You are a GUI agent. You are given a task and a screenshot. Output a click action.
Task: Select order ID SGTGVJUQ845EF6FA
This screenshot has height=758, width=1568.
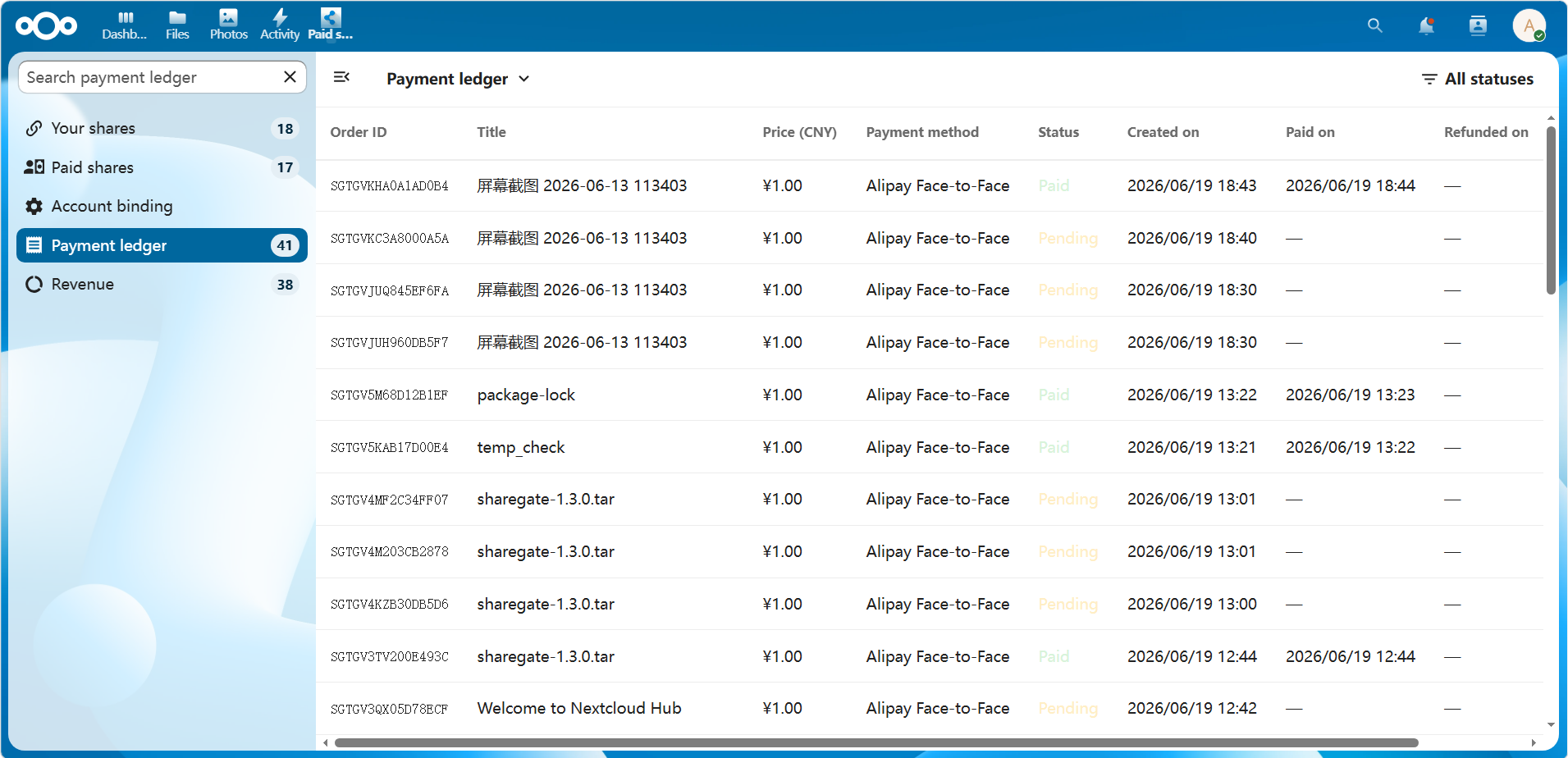tap(390, 290)
